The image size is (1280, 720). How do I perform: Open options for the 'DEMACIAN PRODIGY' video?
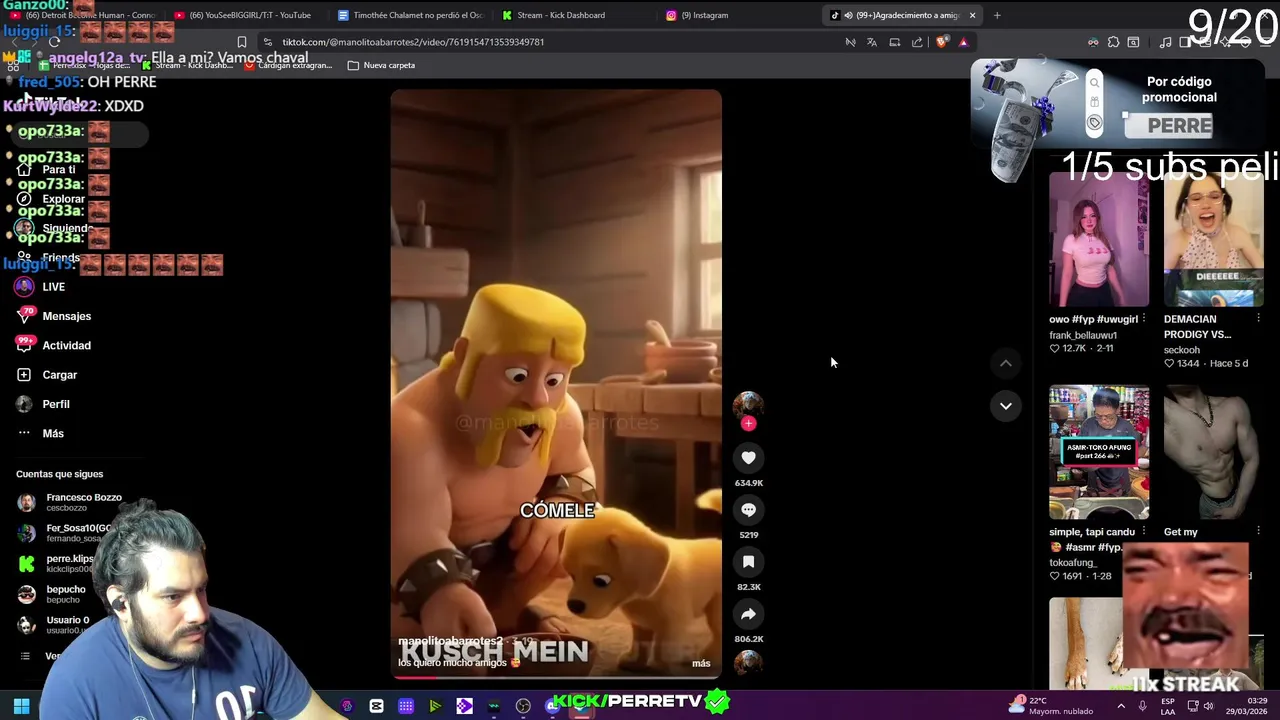click(x=1258, y=319)
